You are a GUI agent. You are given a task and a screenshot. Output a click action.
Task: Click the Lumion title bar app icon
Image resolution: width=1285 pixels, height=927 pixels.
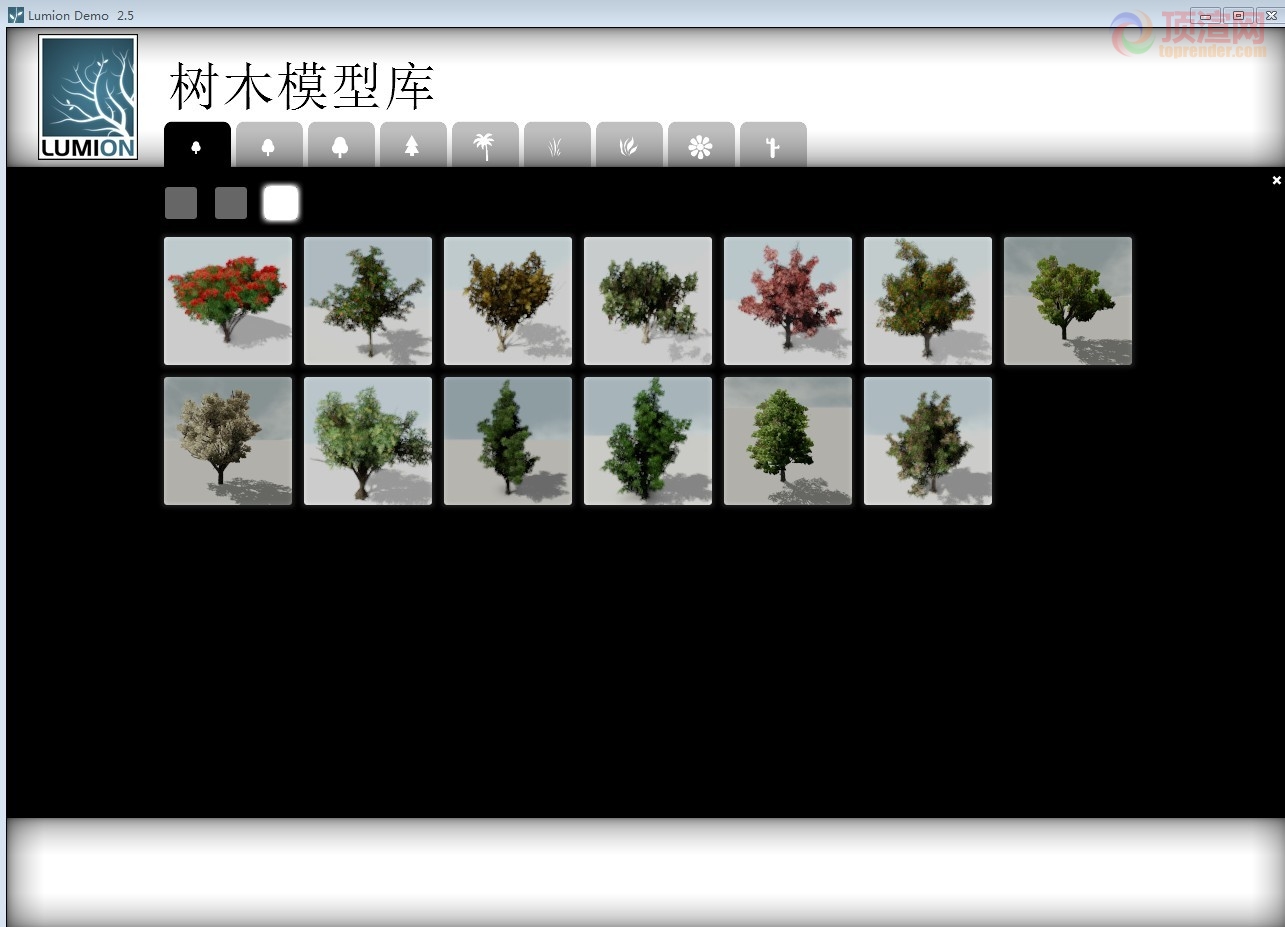coord(15,15)
